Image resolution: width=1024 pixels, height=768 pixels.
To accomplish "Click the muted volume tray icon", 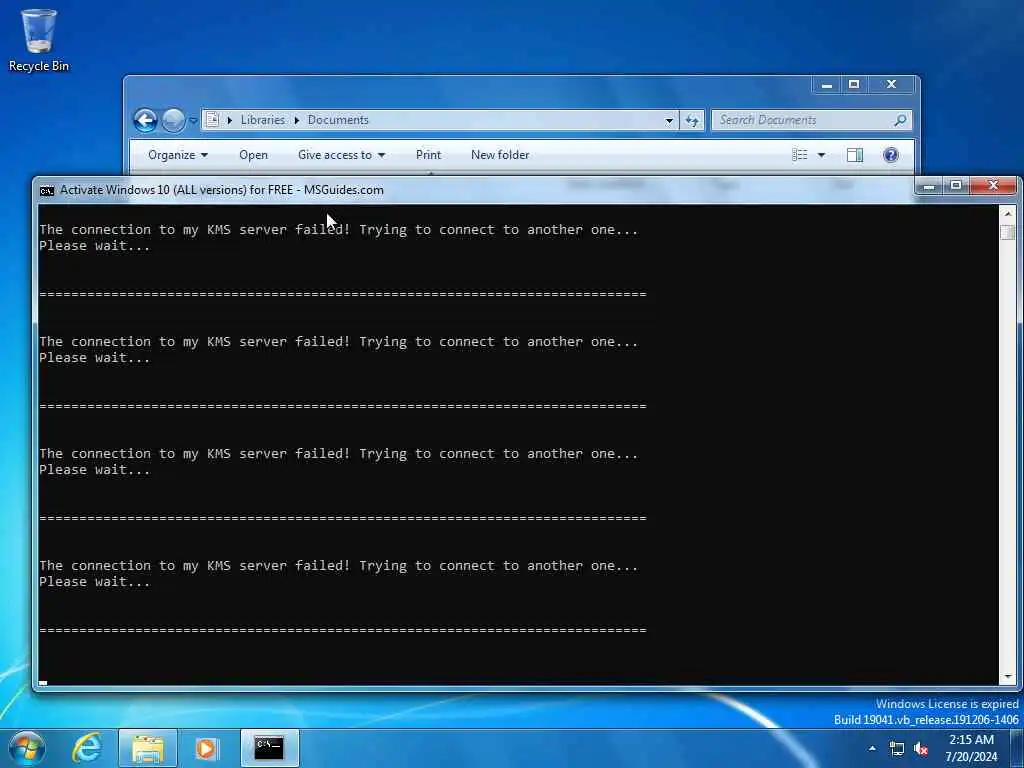I will (921, 749).
